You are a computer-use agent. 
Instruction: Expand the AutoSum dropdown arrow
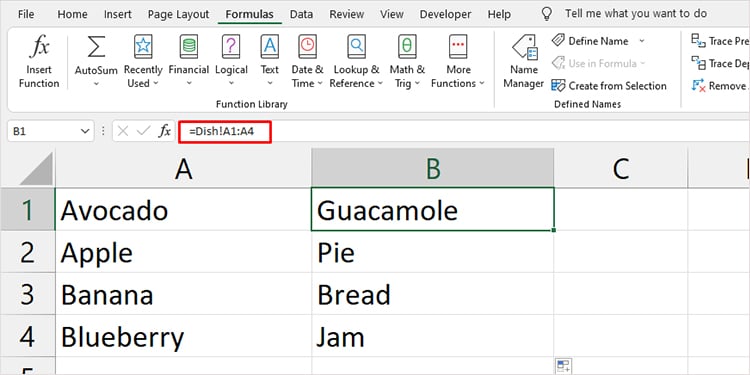(x=96, y=84)
